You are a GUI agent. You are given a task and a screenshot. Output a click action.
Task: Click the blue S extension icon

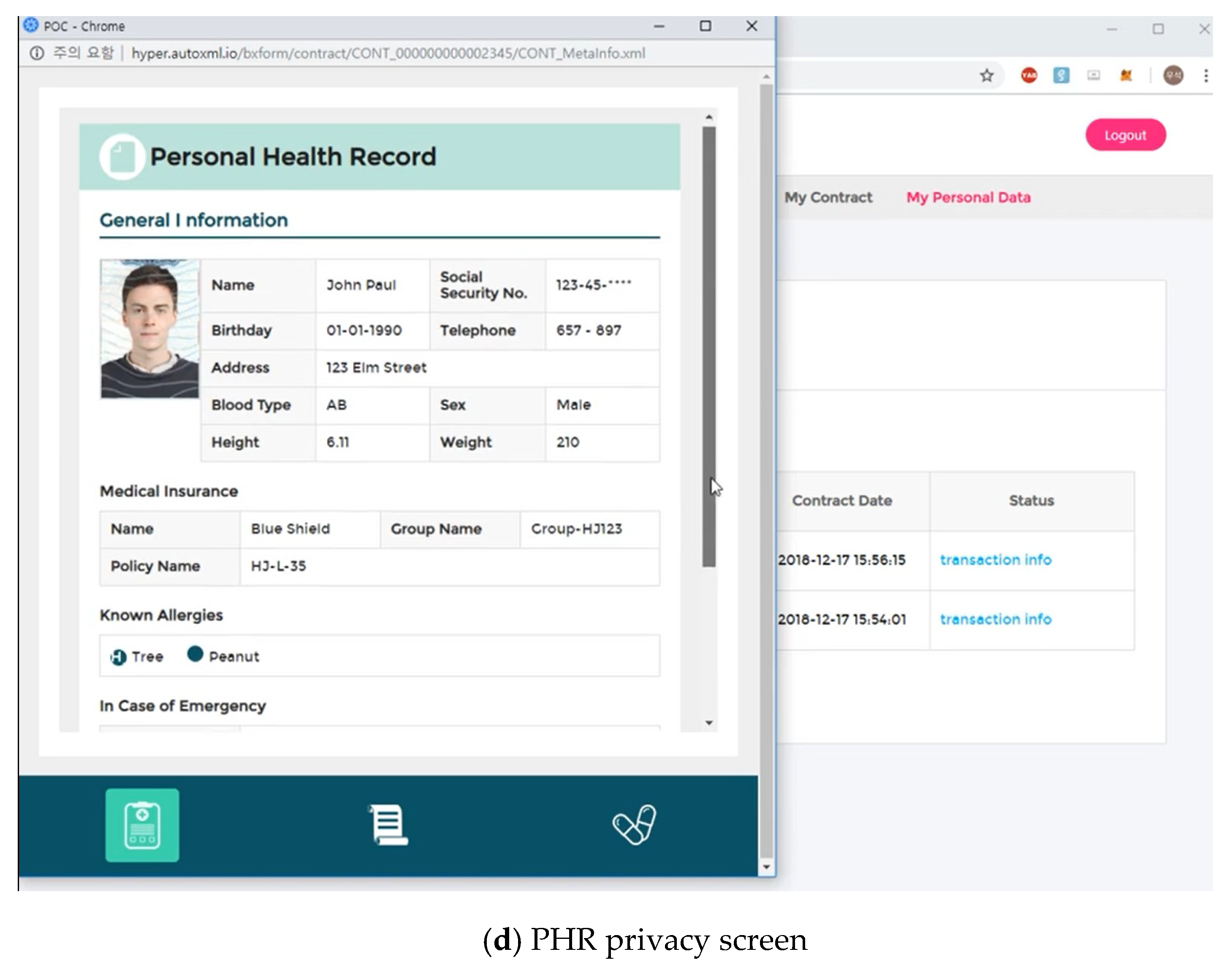coord(1061,76)
